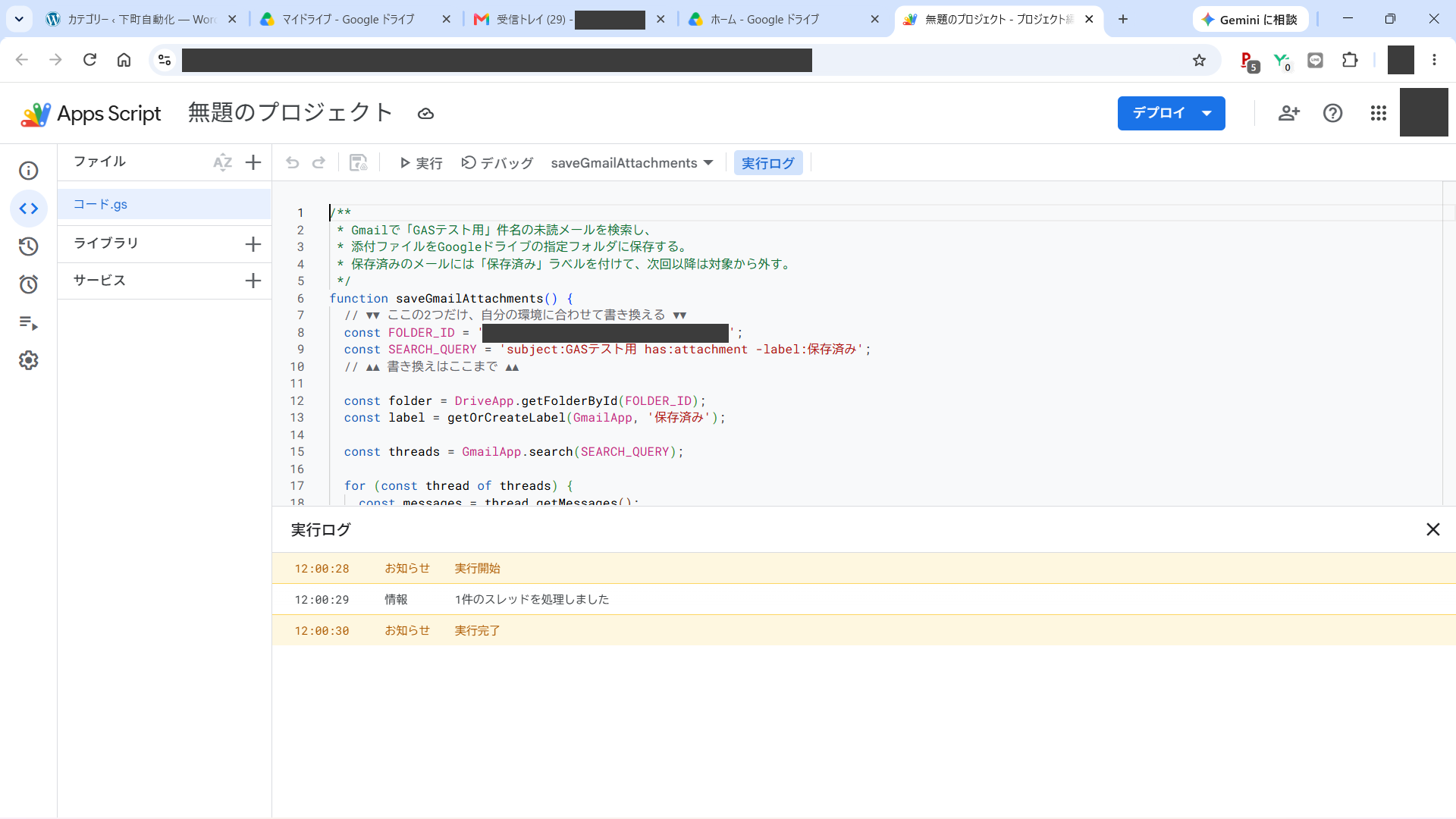Open the chat bubble extension icon
The image size is (1456, 819).
[x=1316, y=60]
